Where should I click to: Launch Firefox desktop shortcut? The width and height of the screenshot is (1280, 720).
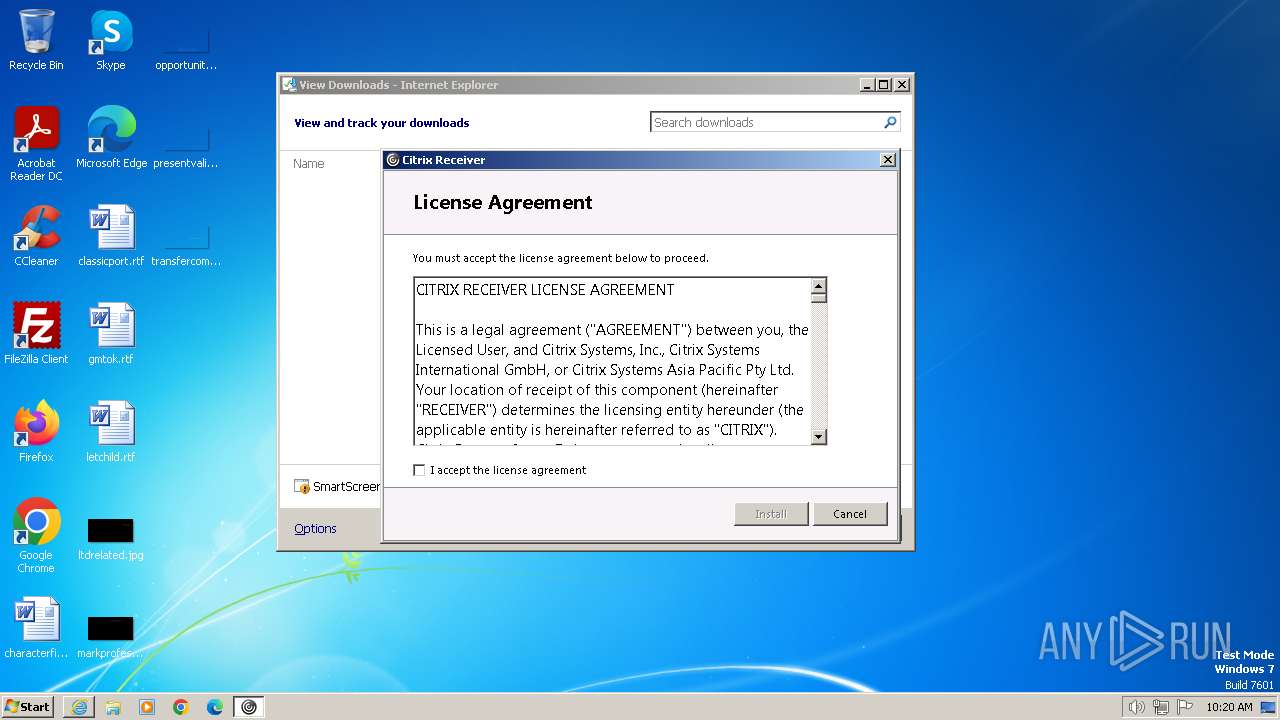coord(37,431)
